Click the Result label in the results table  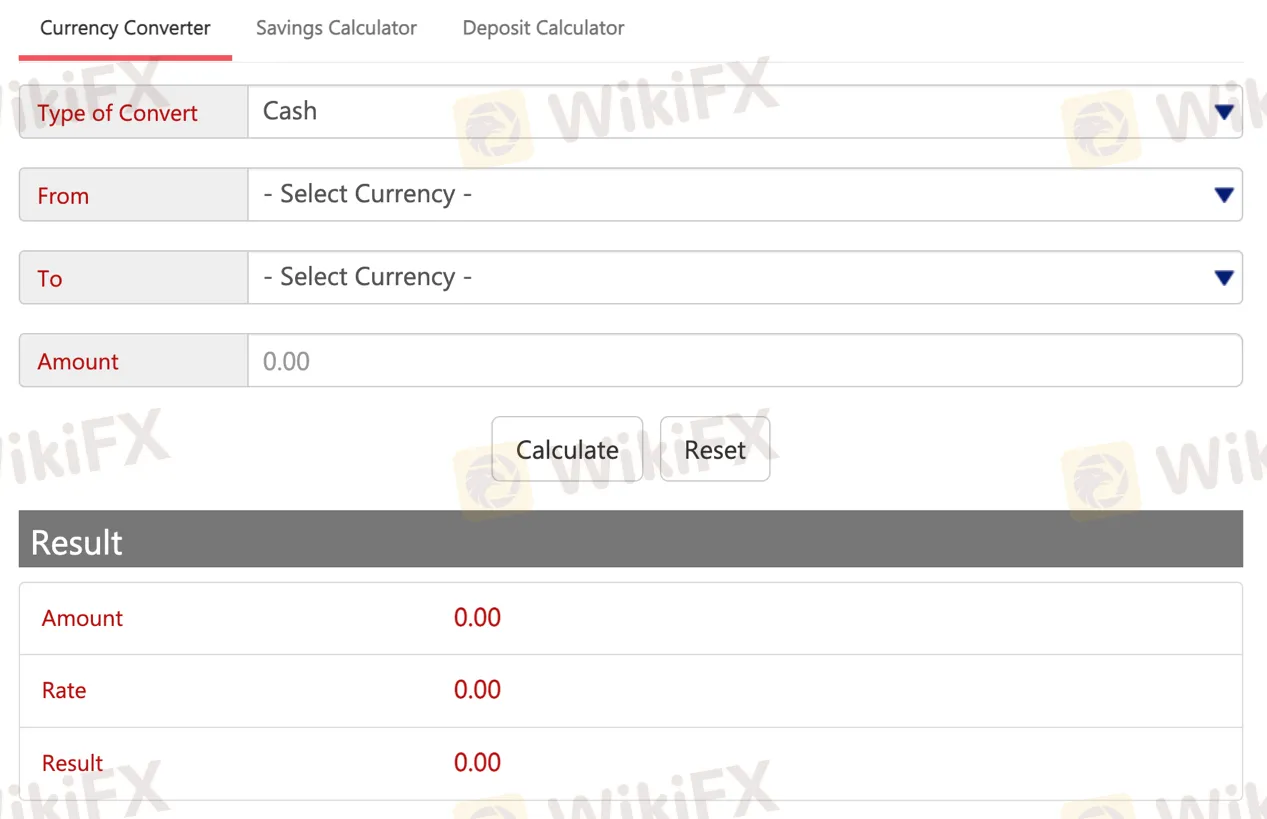click(72, 763)
